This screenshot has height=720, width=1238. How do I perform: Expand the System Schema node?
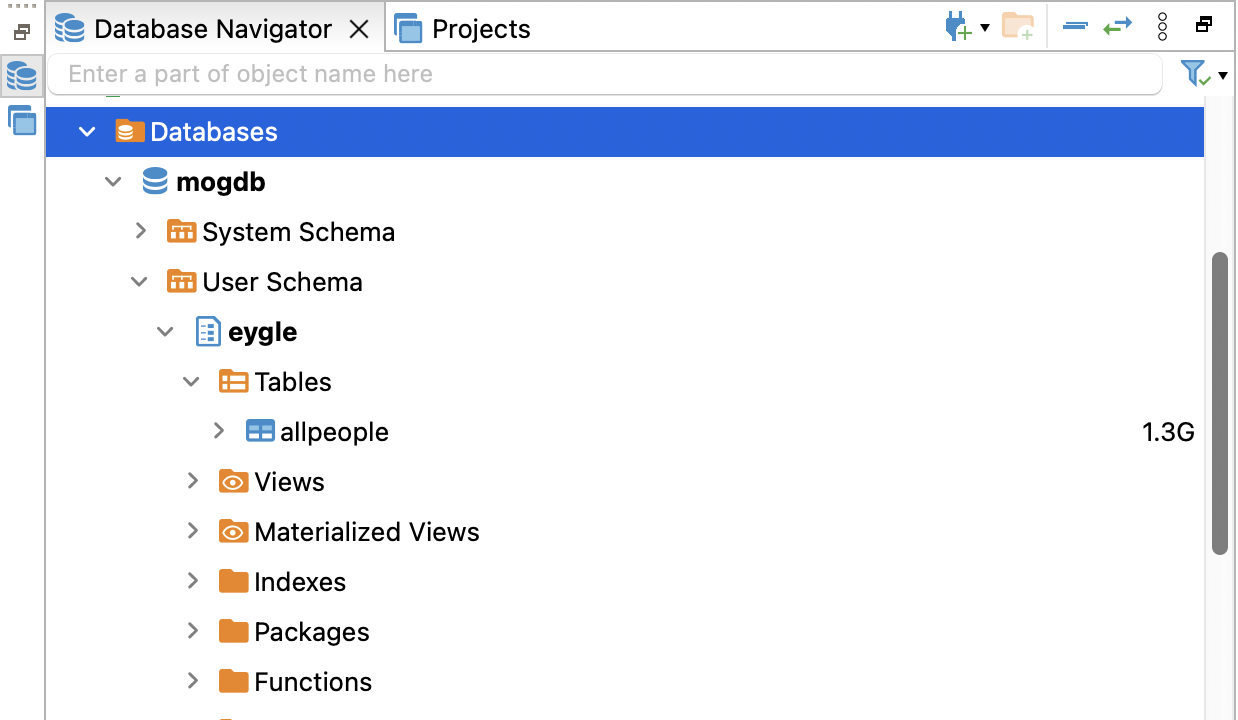coord(140,231)
